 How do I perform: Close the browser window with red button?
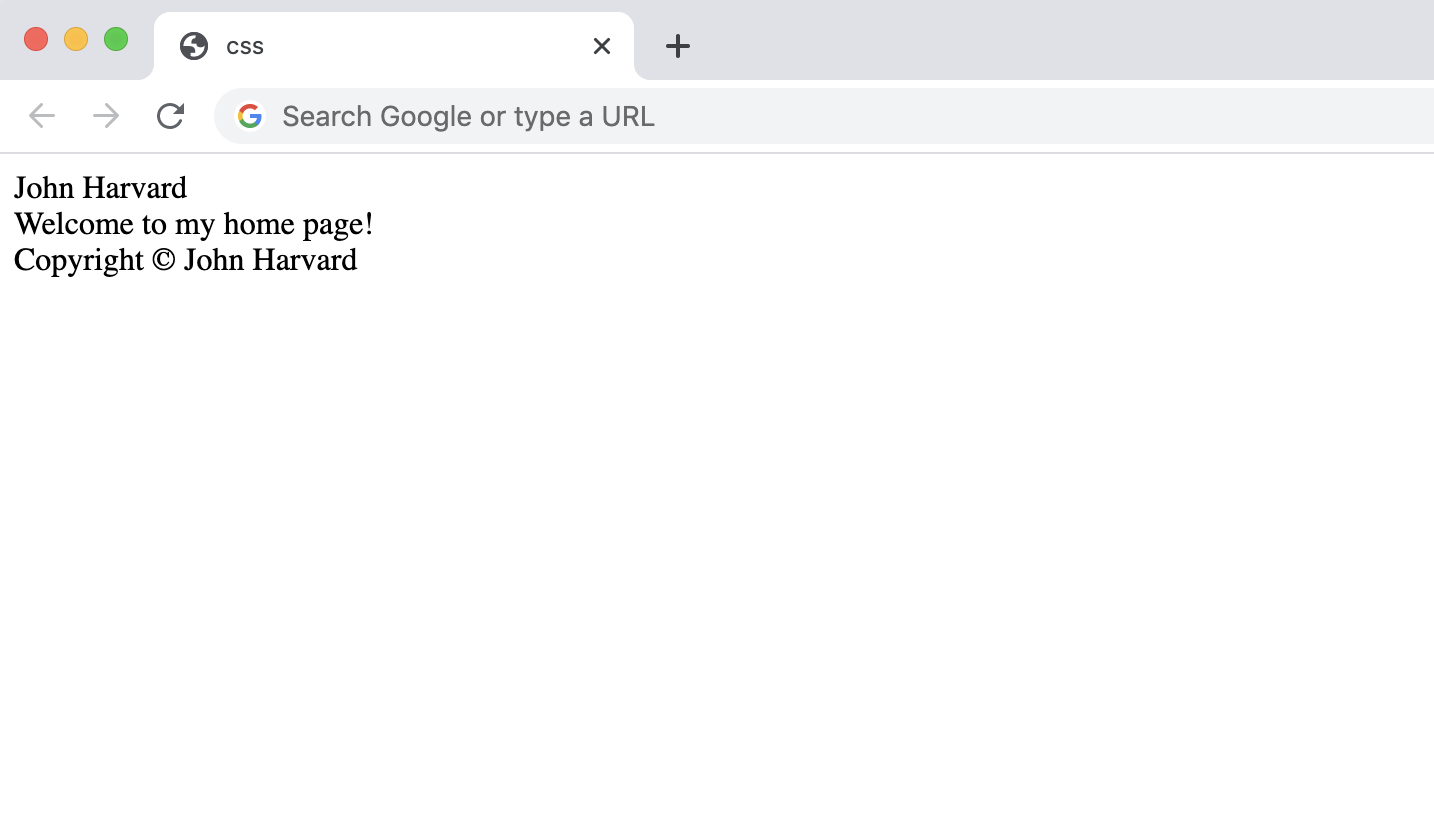(36, 39)
